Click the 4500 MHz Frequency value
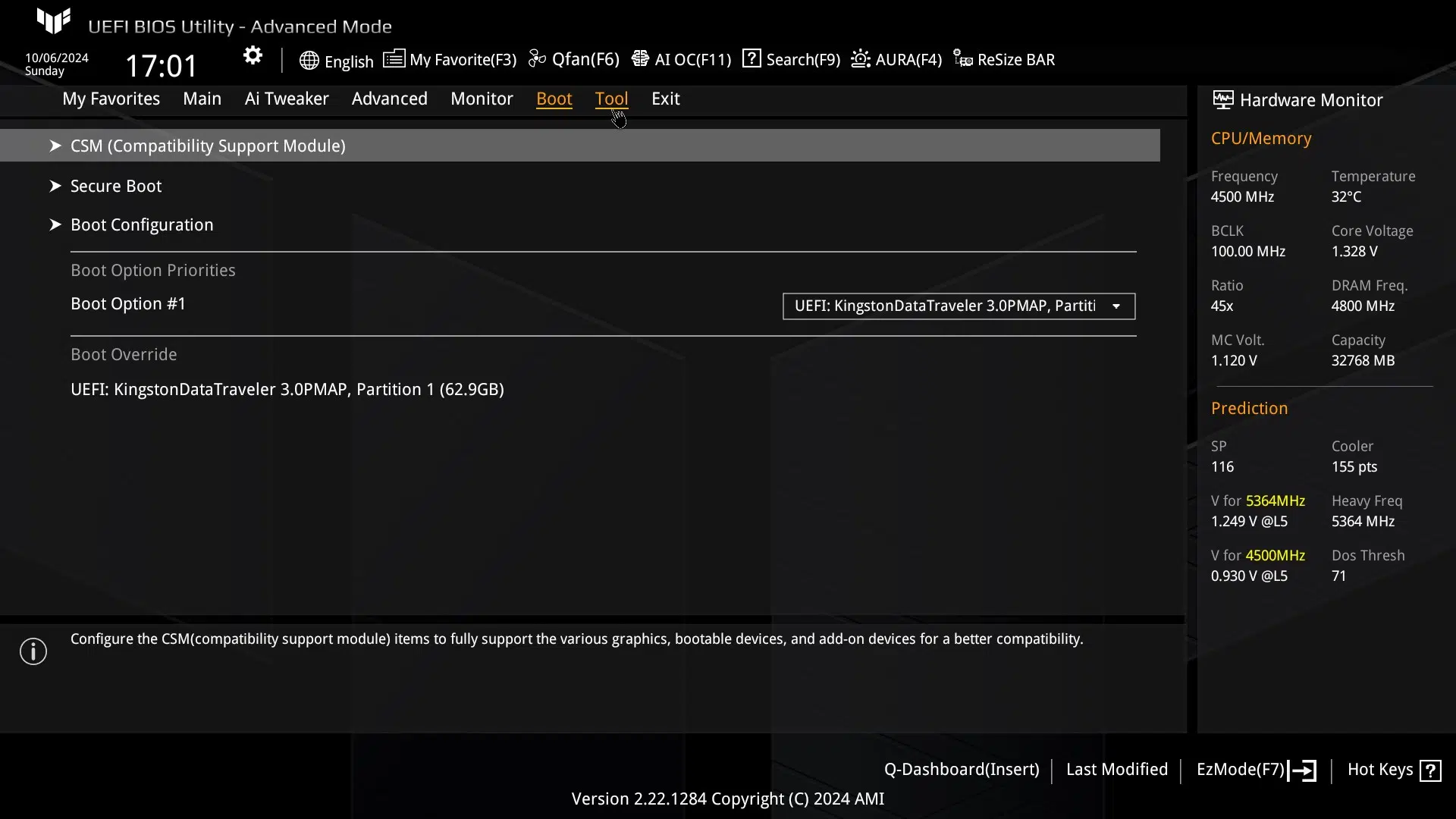Image resolution: width=1456 pixels, height=819 pixels. (1242, 196)
